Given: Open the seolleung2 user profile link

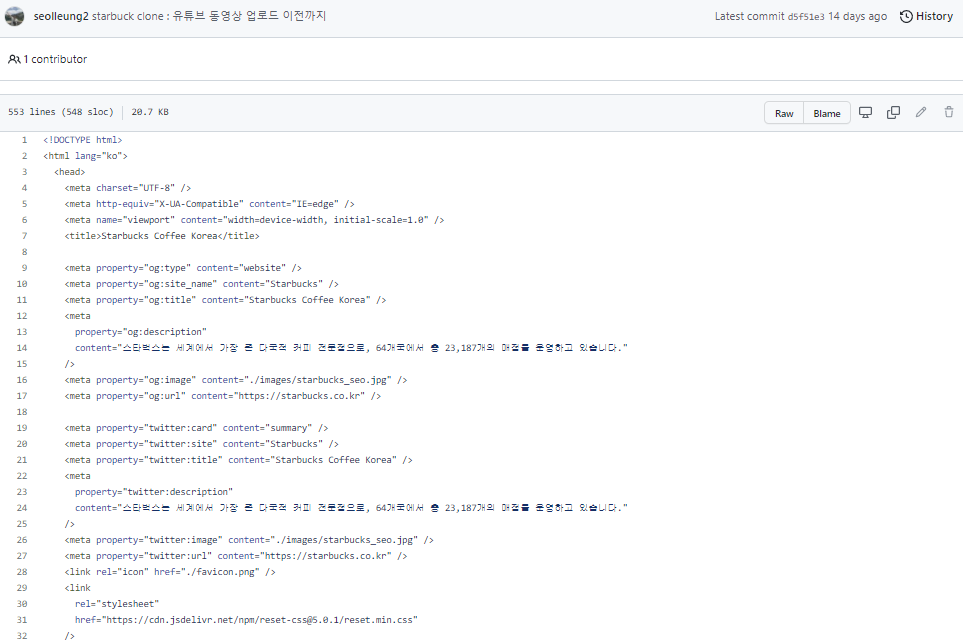Looking at the screenshot, I should pyautogui.click(x=61, y=17).
